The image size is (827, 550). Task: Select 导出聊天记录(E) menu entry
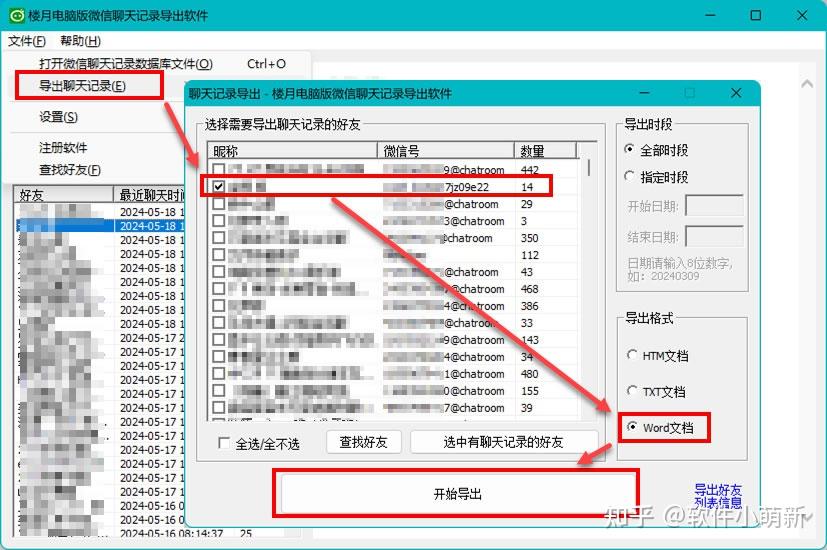point(82,86)
